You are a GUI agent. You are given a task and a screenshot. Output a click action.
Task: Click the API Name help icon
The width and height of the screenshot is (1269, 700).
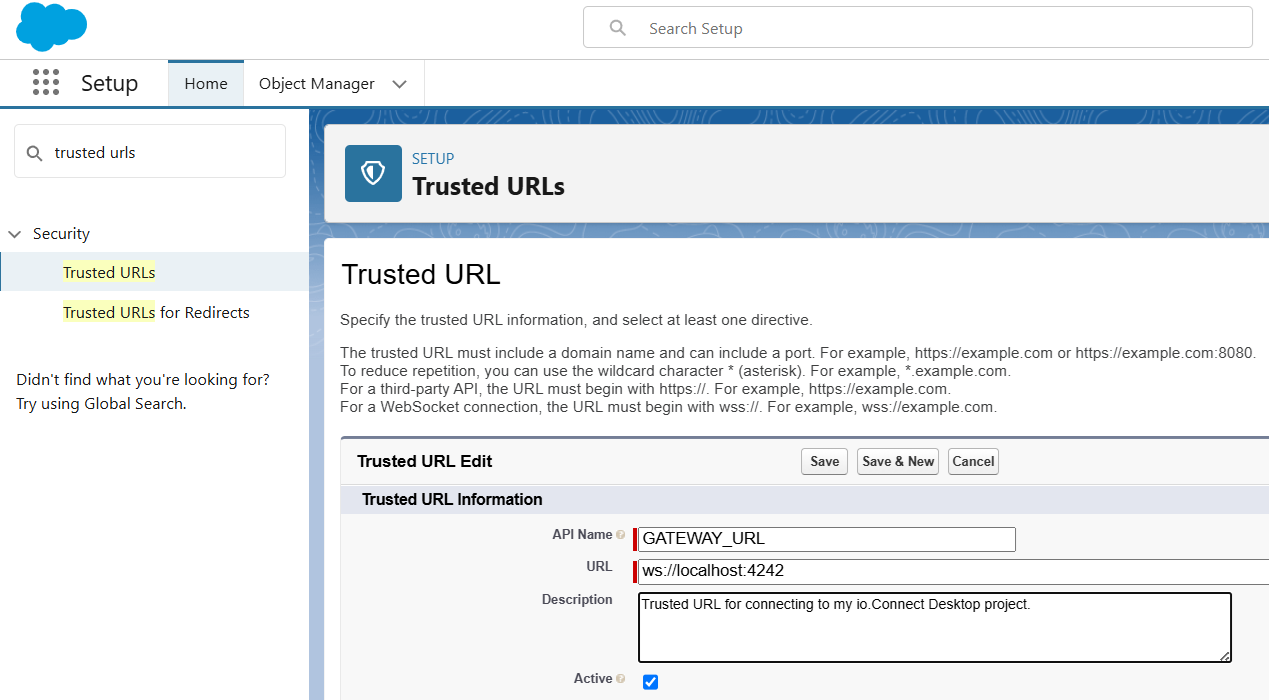pos(621,535)
